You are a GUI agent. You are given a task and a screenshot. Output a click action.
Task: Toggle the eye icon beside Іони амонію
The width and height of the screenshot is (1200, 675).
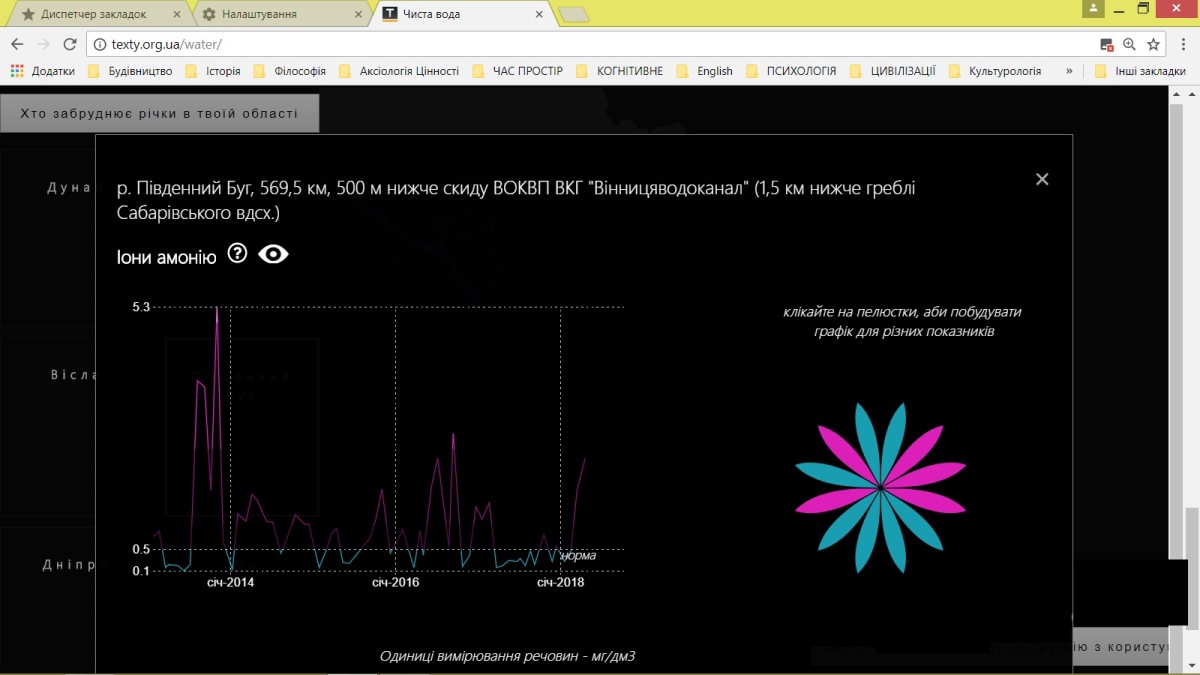point(273,254)
